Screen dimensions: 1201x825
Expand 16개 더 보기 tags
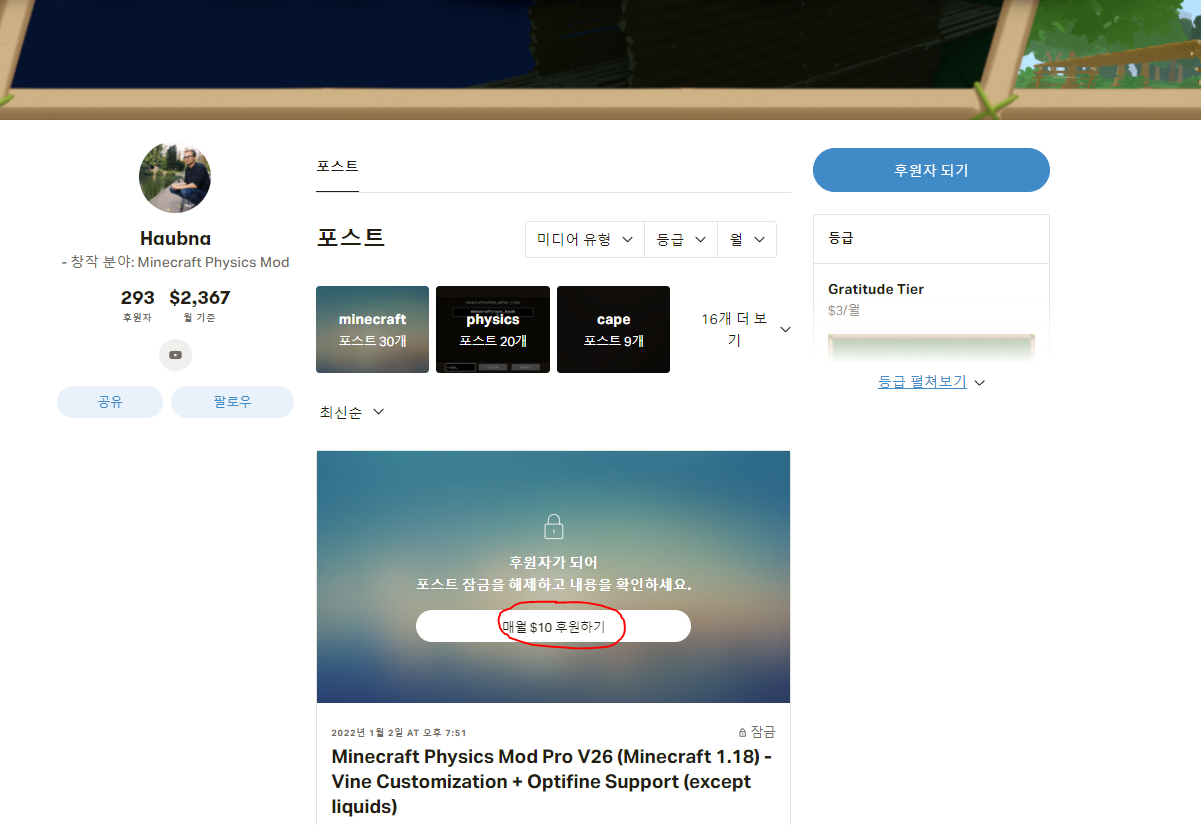coord(745,329)
